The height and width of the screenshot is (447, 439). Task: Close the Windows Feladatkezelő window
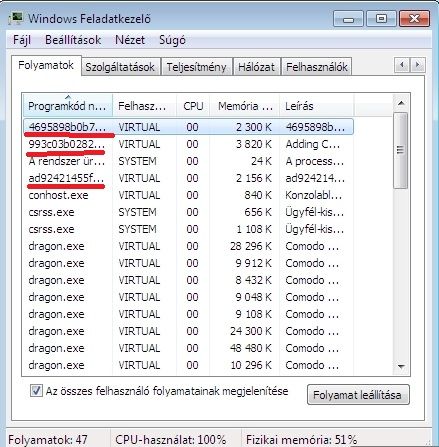[x=414, y=19]
